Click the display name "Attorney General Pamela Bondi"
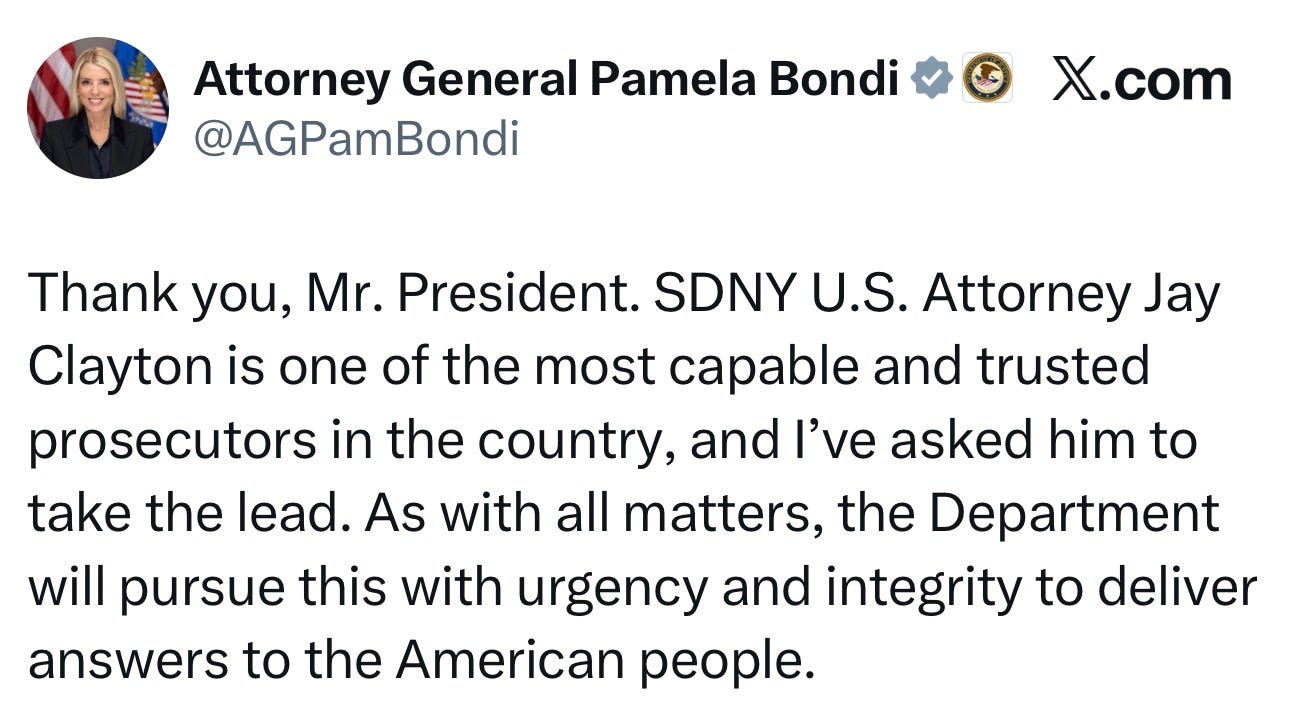 click(546, 79)
